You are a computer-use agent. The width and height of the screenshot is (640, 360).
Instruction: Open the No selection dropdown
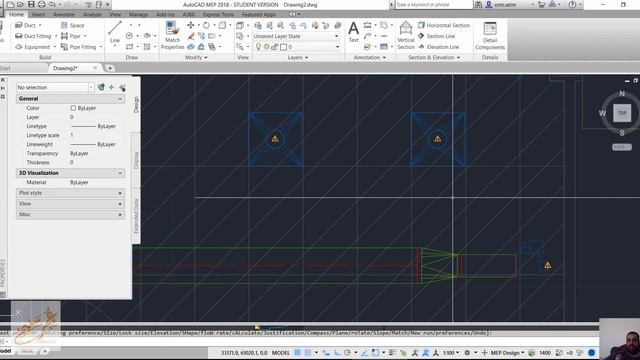[x=55, y=87]
